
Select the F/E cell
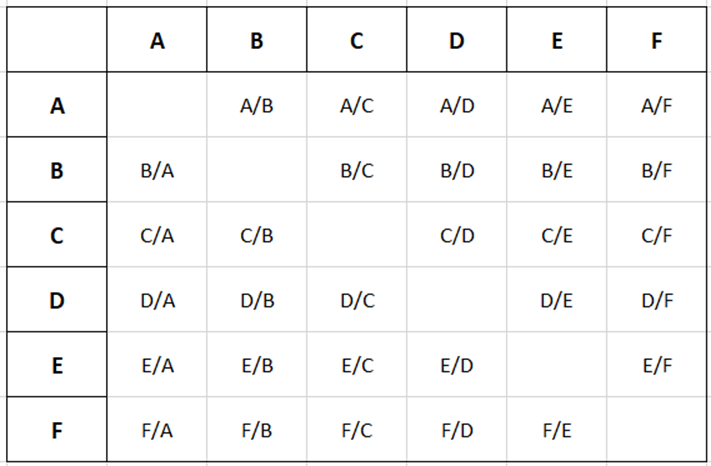coord(557,430)
